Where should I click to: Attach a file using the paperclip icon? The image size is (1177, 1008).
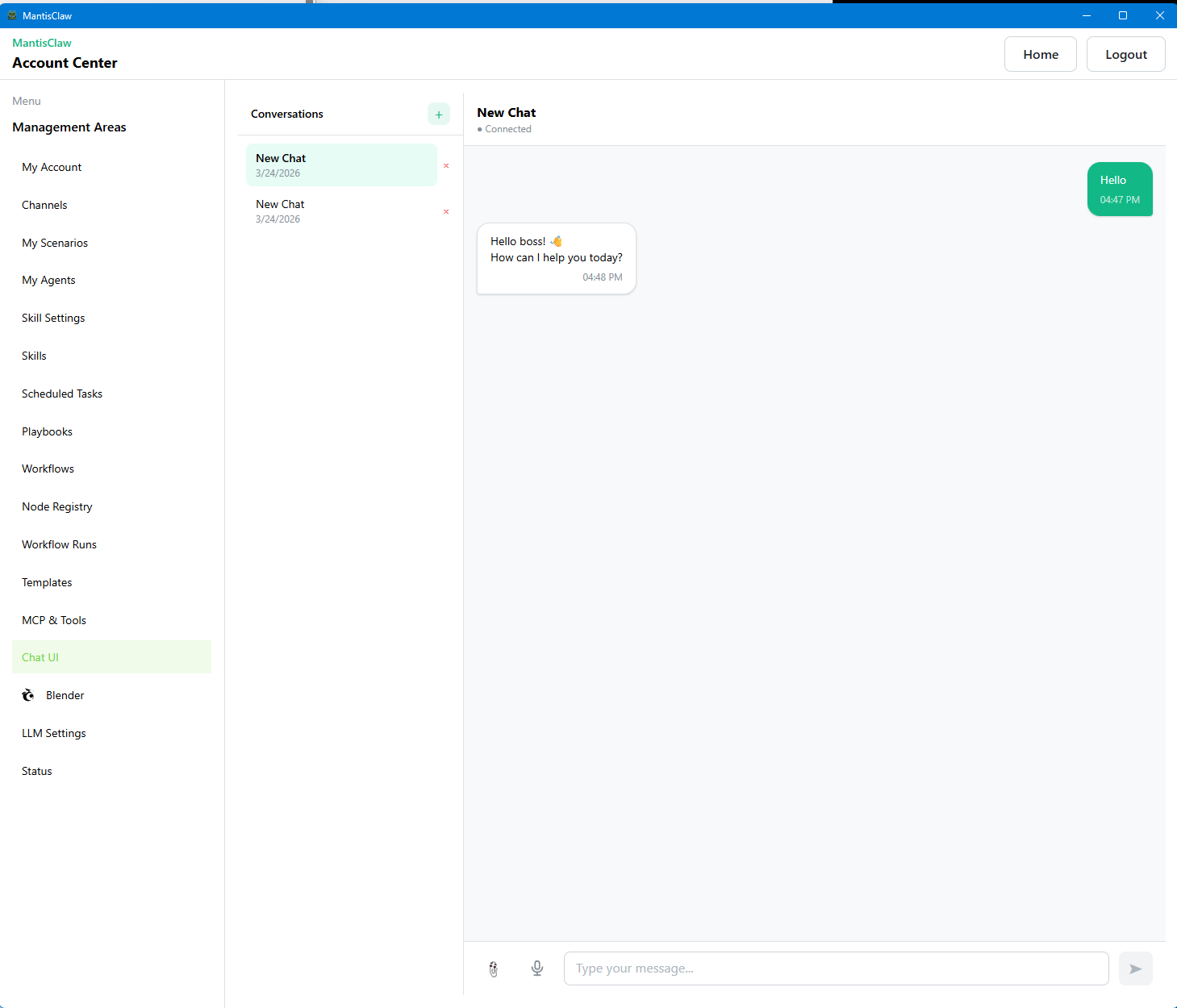[493, 968]
